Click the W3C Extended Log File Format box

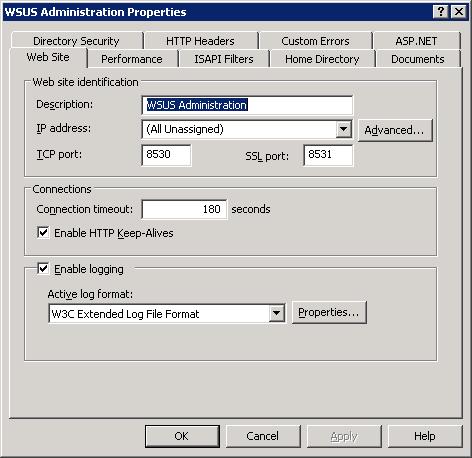(x=167, y=313)
